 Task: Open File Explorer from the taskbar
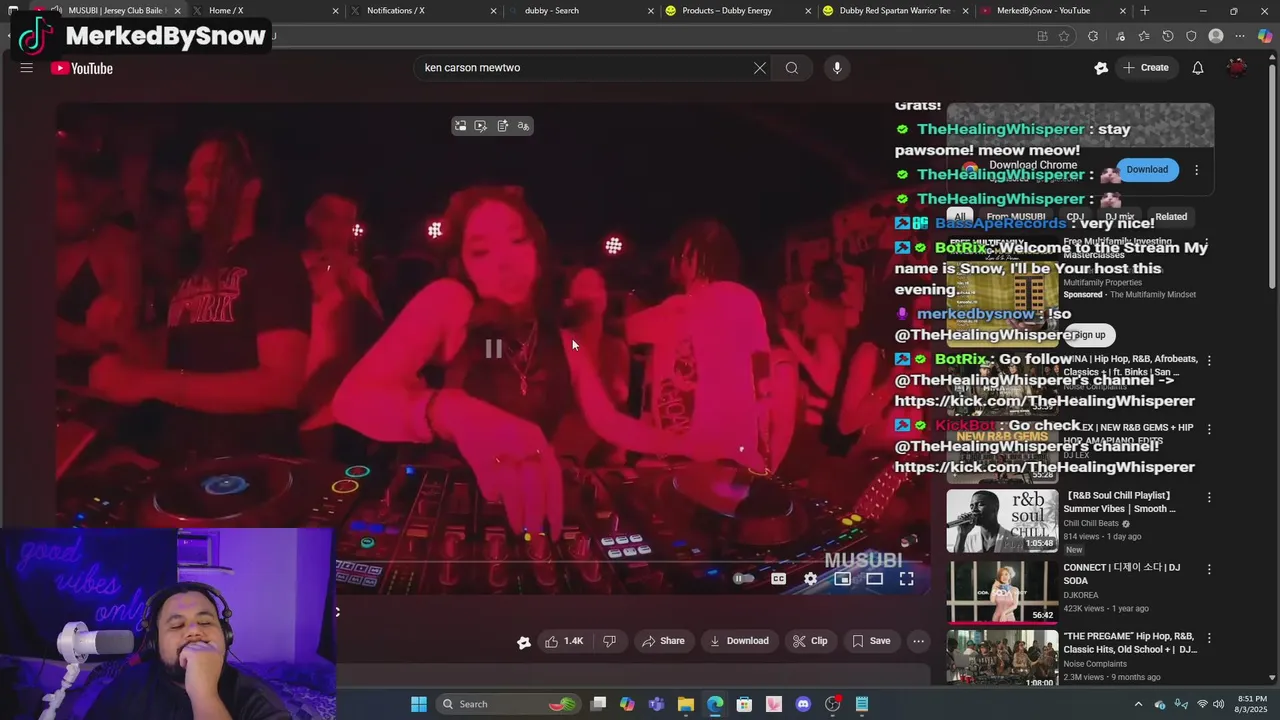pyautogui.click(x=686, y=704)
